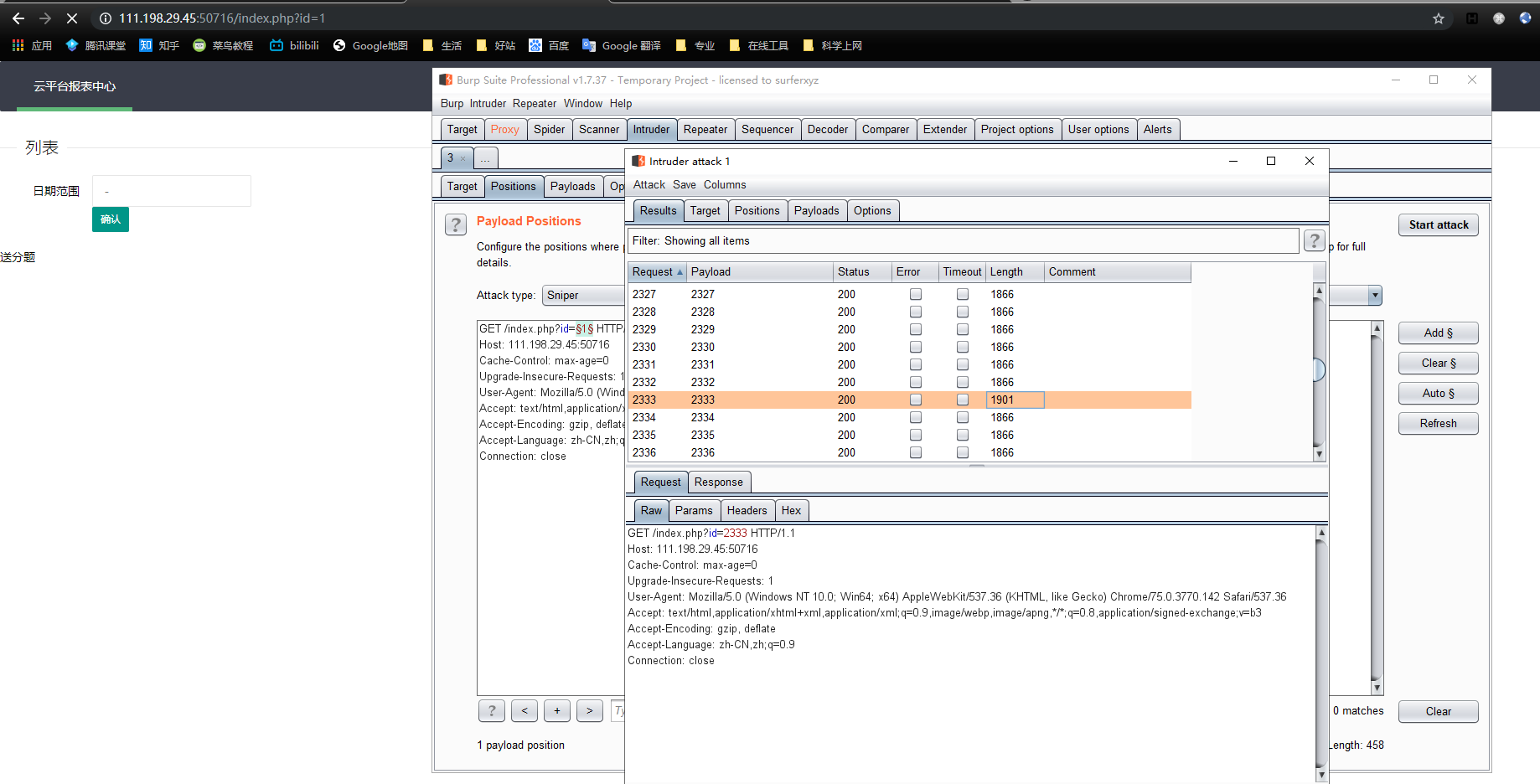
Task: Open the 生活 bookmark folder
Action: 442,45
